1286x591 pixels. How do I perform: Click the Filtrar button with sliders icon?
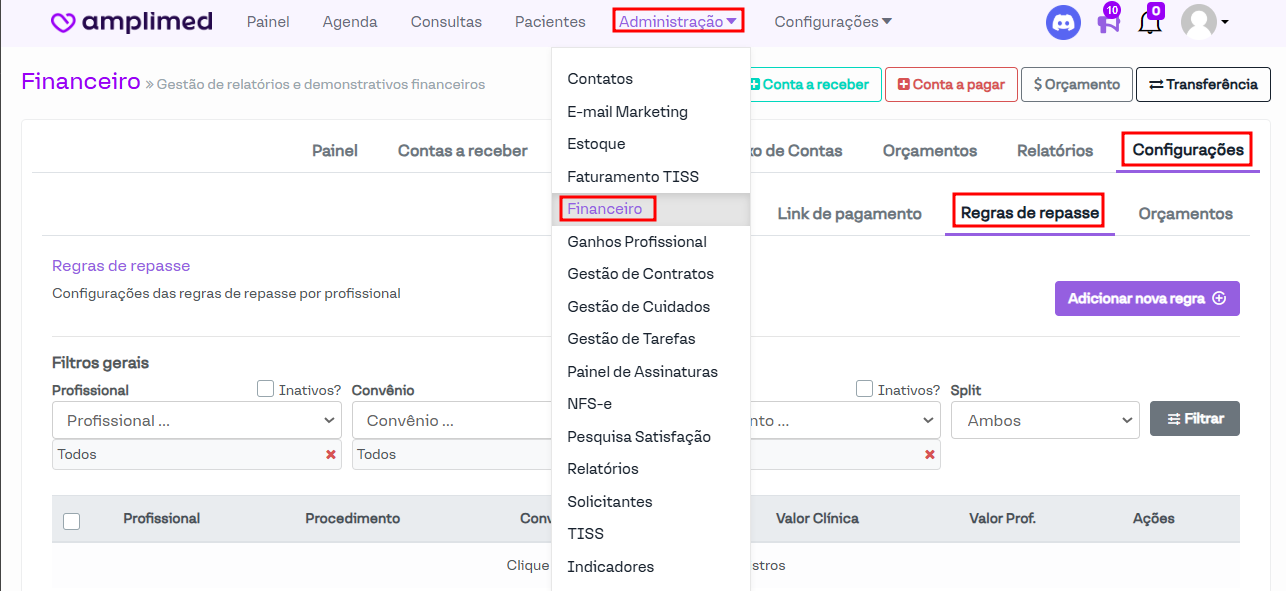pos(1194,419)
